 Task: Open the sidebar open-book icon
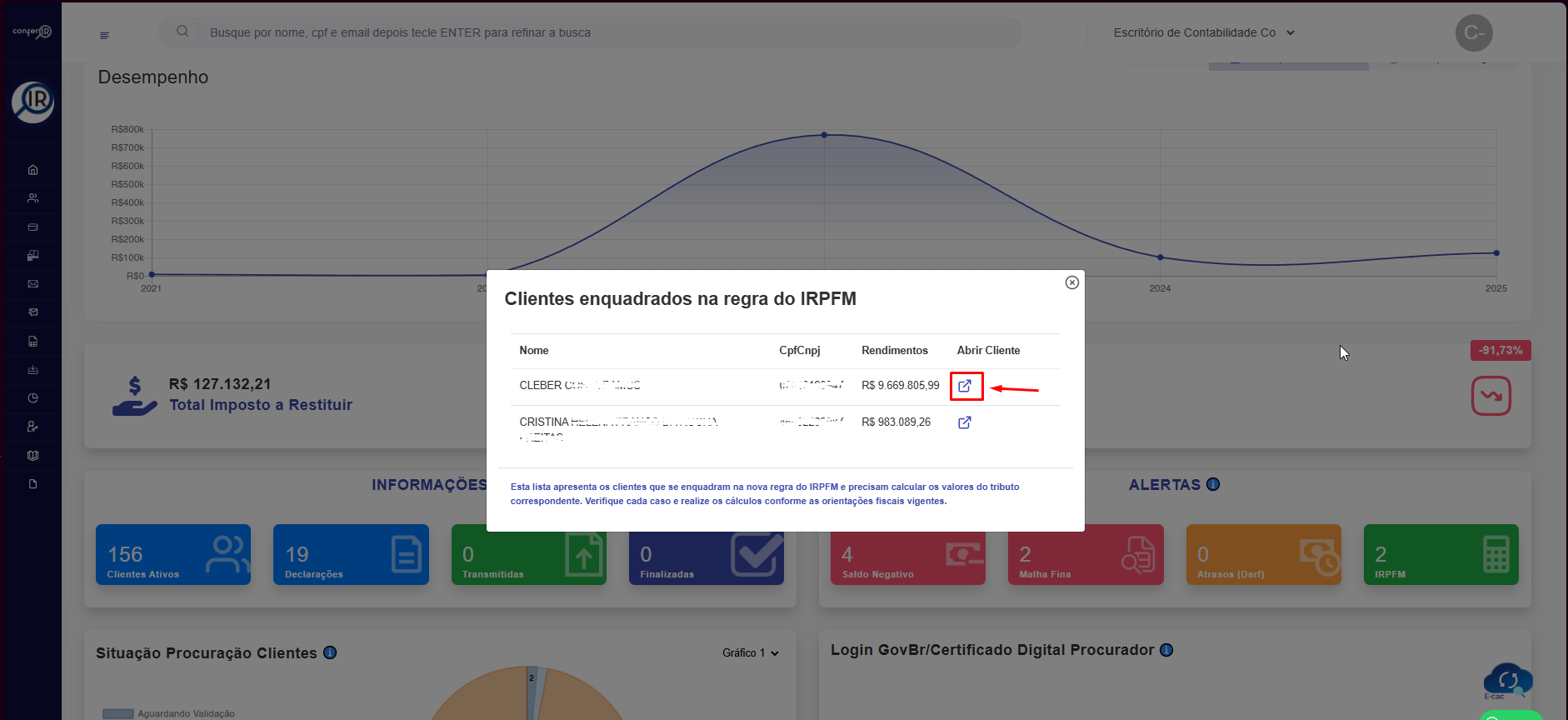[33, 455]
